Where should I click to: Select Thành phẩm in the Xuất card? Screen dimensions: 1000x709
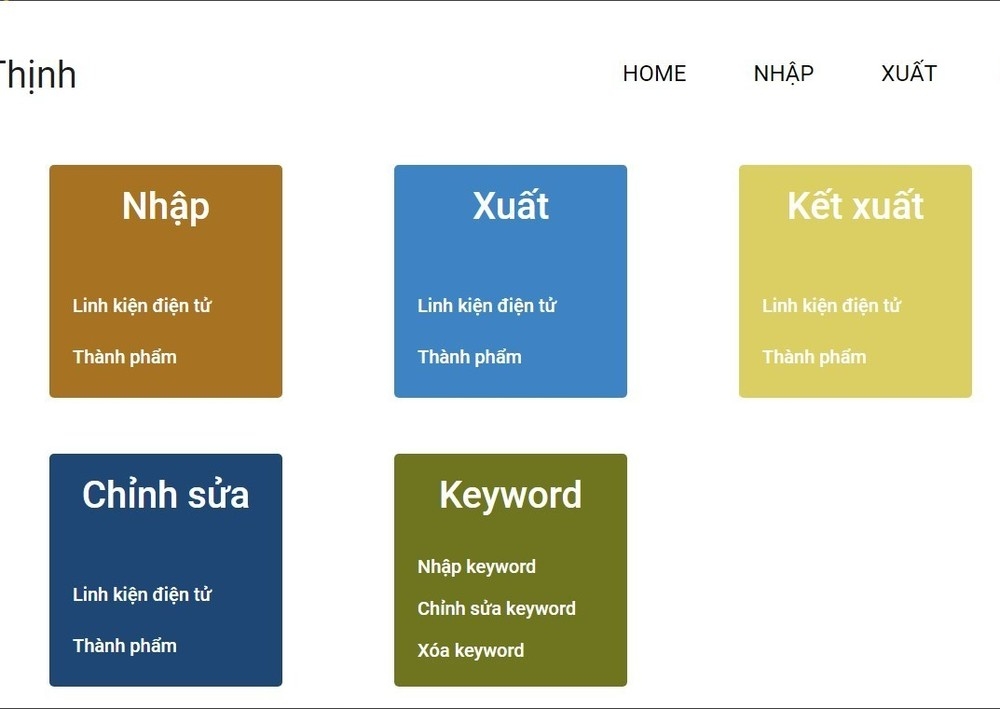coord(469,356)
